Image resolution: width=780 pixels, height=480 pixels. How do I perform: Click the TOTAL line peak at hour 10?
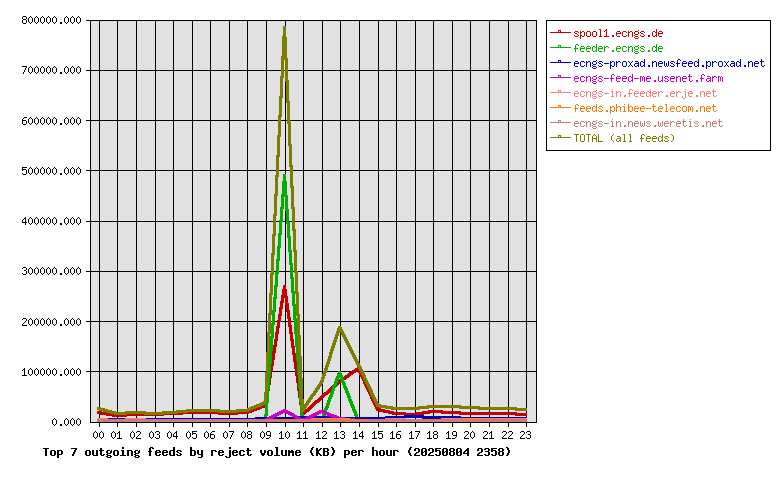click(285, 28)
